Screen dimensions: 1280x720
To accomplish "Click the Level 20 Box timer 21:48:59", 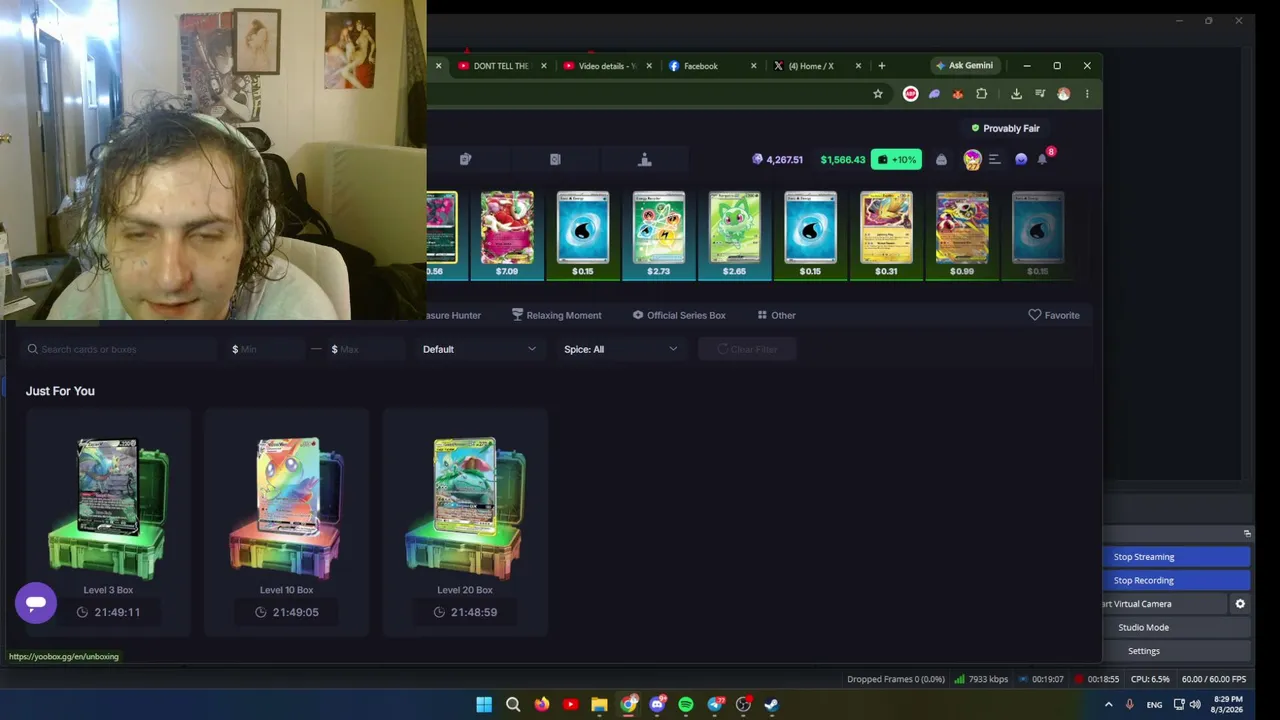I will (465, 612).
